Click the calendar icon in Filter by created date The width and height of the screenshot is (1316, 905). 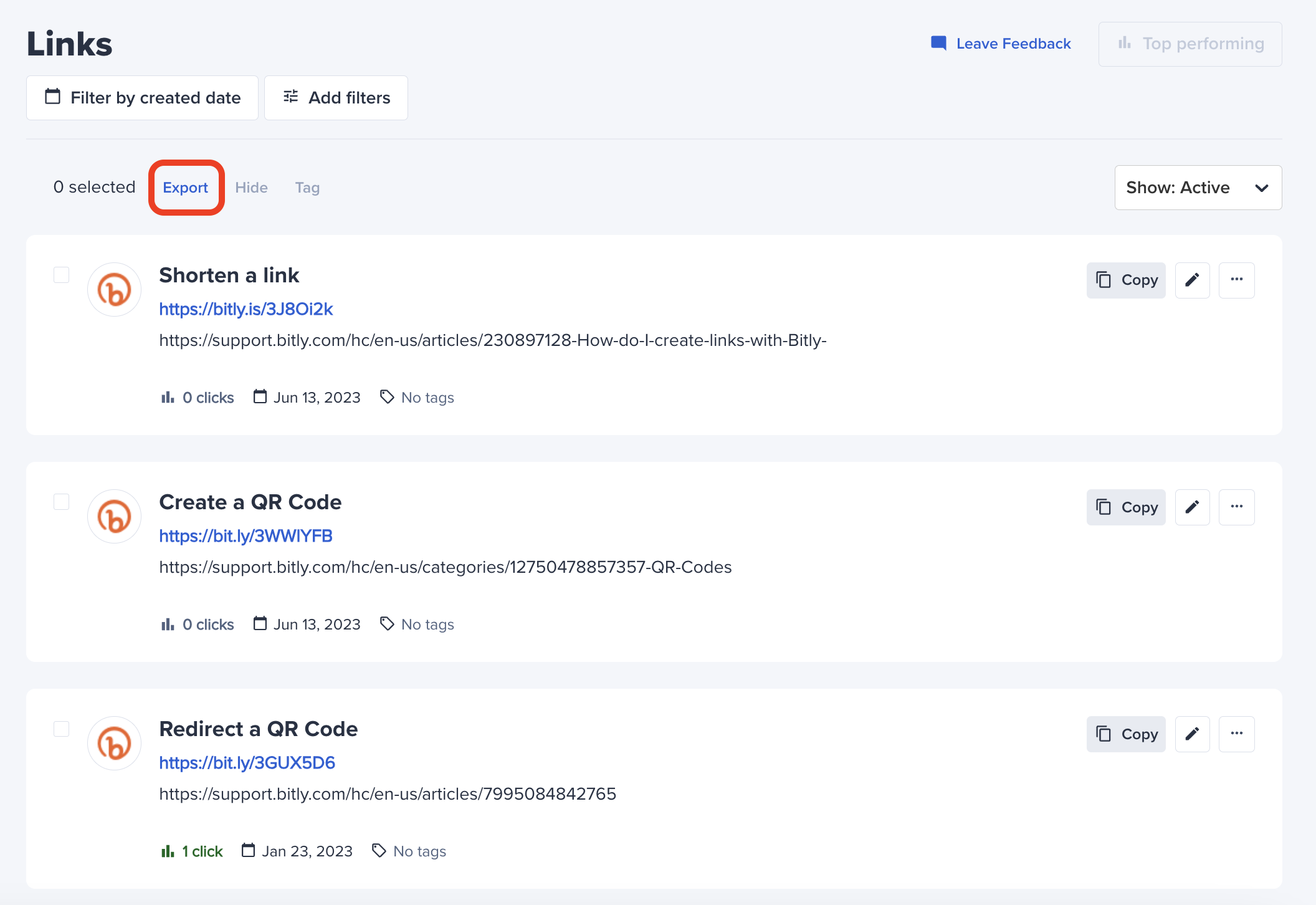pyautogui.click(x=53, y=97)
